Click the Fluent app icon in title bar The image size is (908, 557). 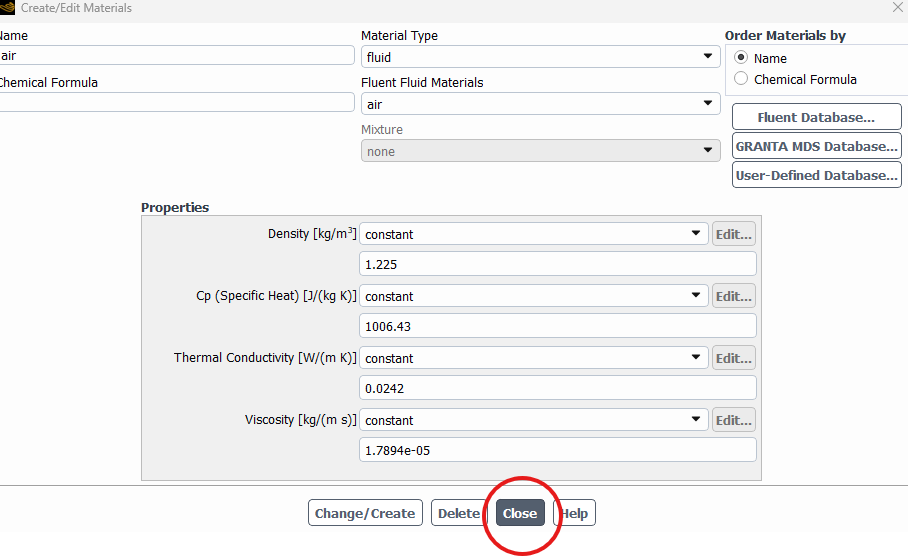click(x=6, y=8)
